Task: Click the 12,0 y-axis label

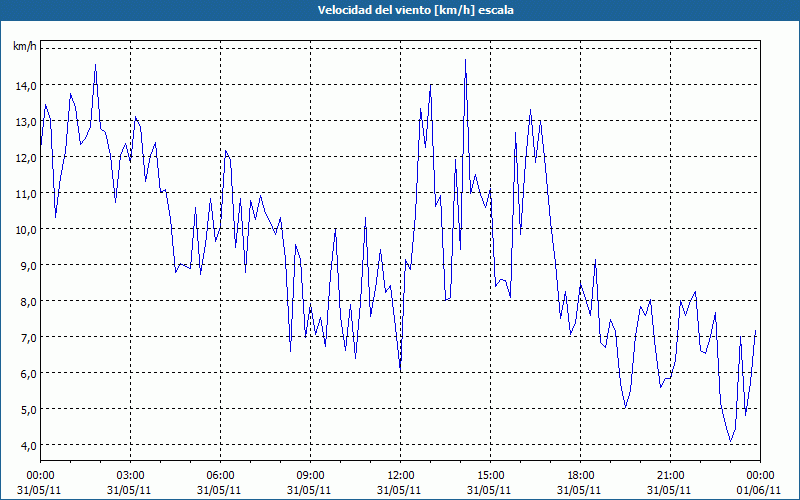Action: (26, 158)
